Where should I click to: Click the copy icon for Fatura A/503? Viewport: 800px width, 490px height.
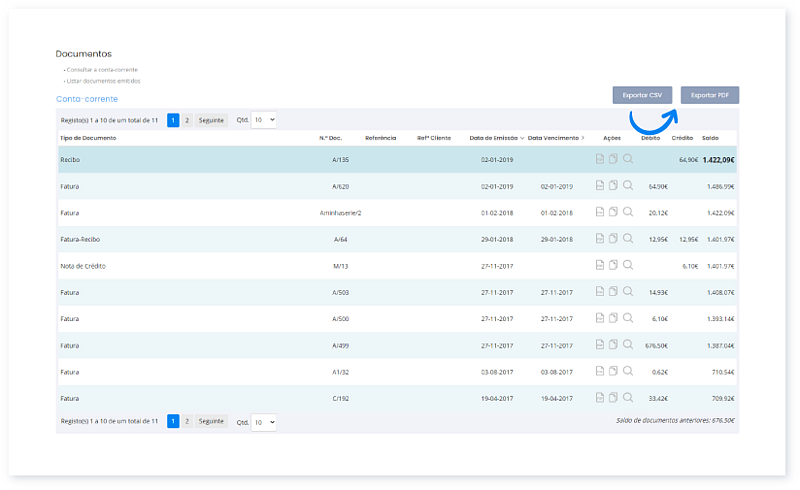613,292
